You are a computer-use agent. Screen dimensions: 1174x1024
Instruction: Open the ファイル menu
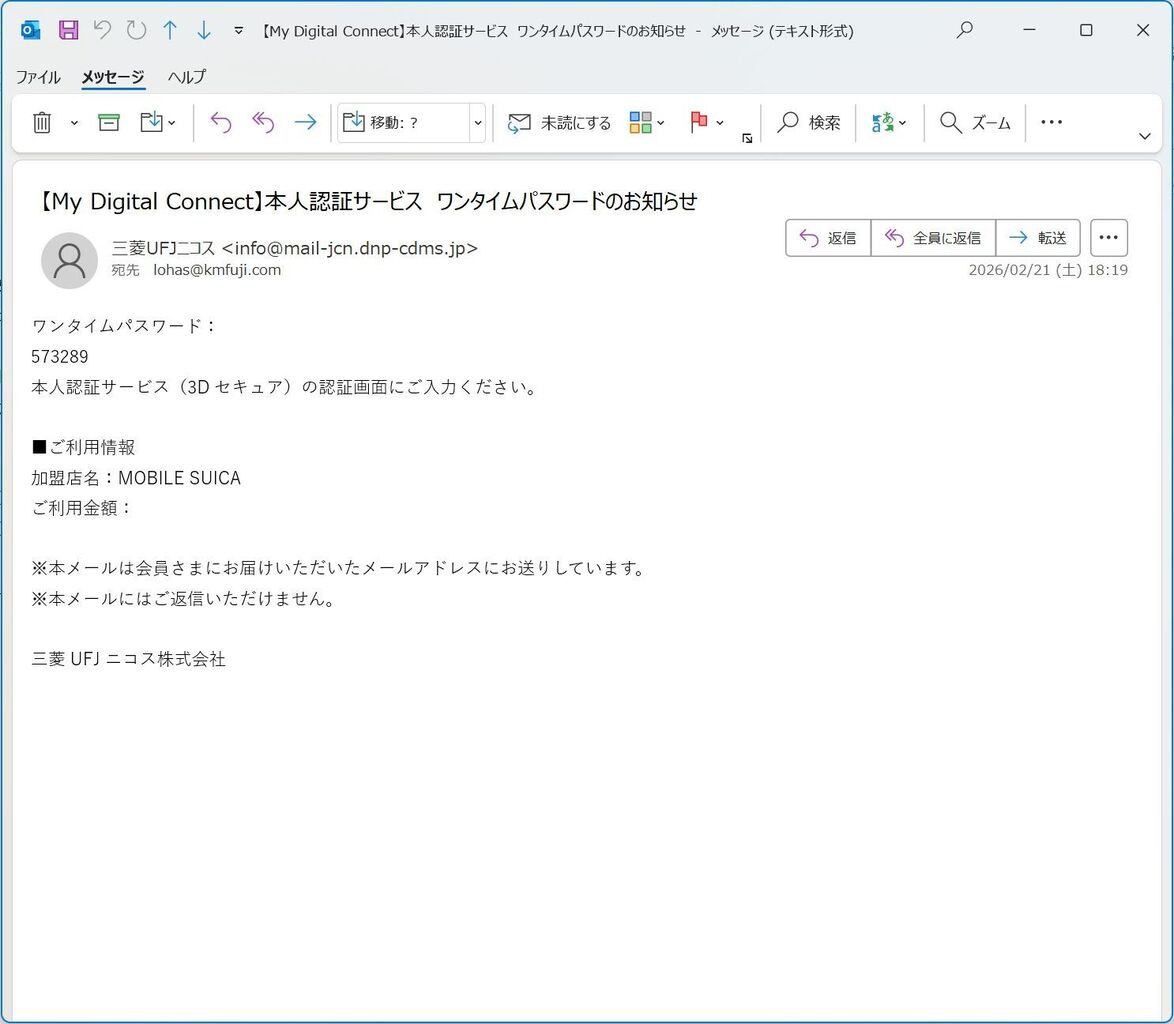pyautogui.click(x=38, y=76)
